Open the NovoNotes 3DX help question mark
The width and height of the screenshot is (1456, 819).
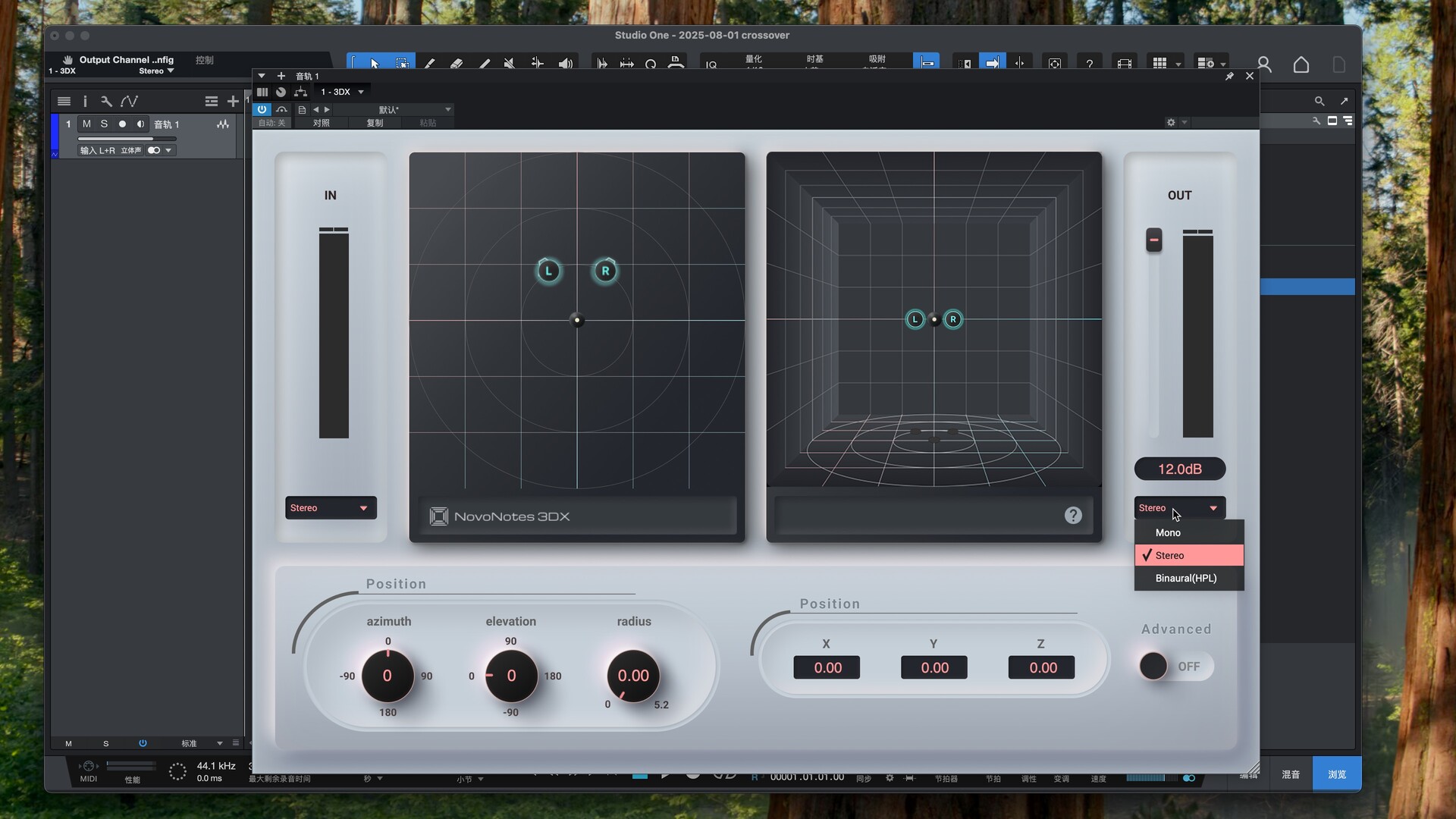coord(1073,516)
